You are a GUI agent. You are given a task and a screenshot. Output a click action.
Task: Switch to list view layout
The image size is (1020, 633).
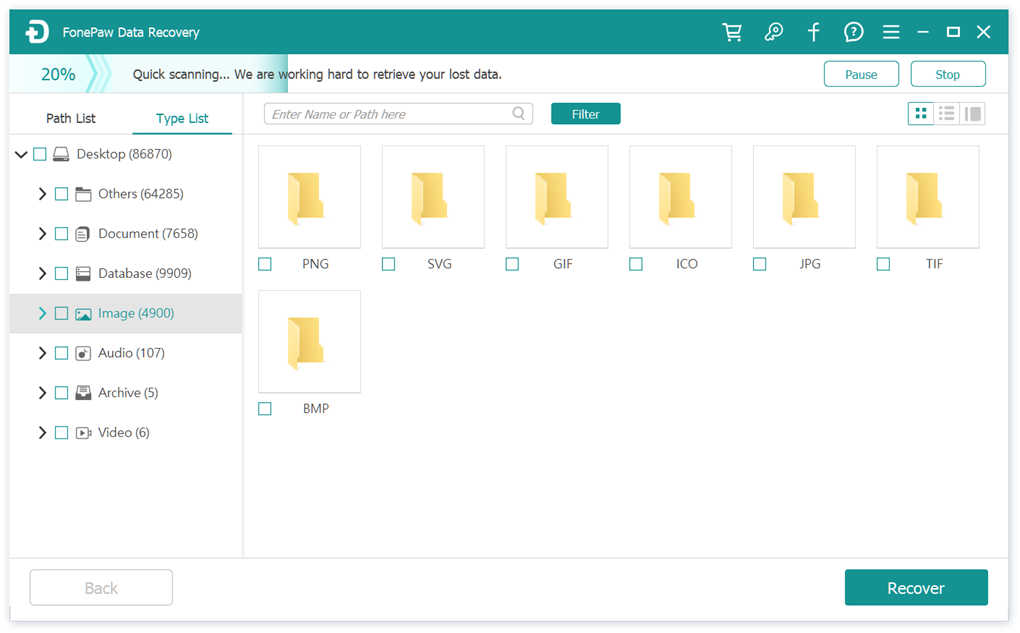pos(946,114)
